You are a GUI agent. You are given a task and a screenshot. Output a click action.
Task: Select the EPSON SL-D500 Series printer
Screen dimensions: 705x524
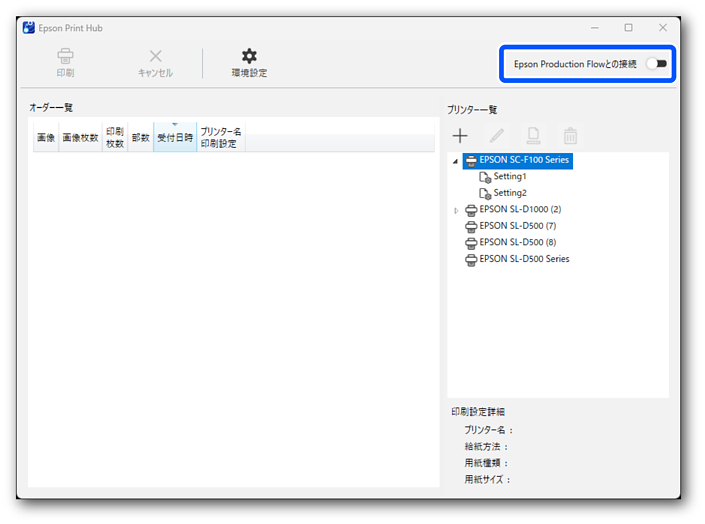[x=523, y=259]
